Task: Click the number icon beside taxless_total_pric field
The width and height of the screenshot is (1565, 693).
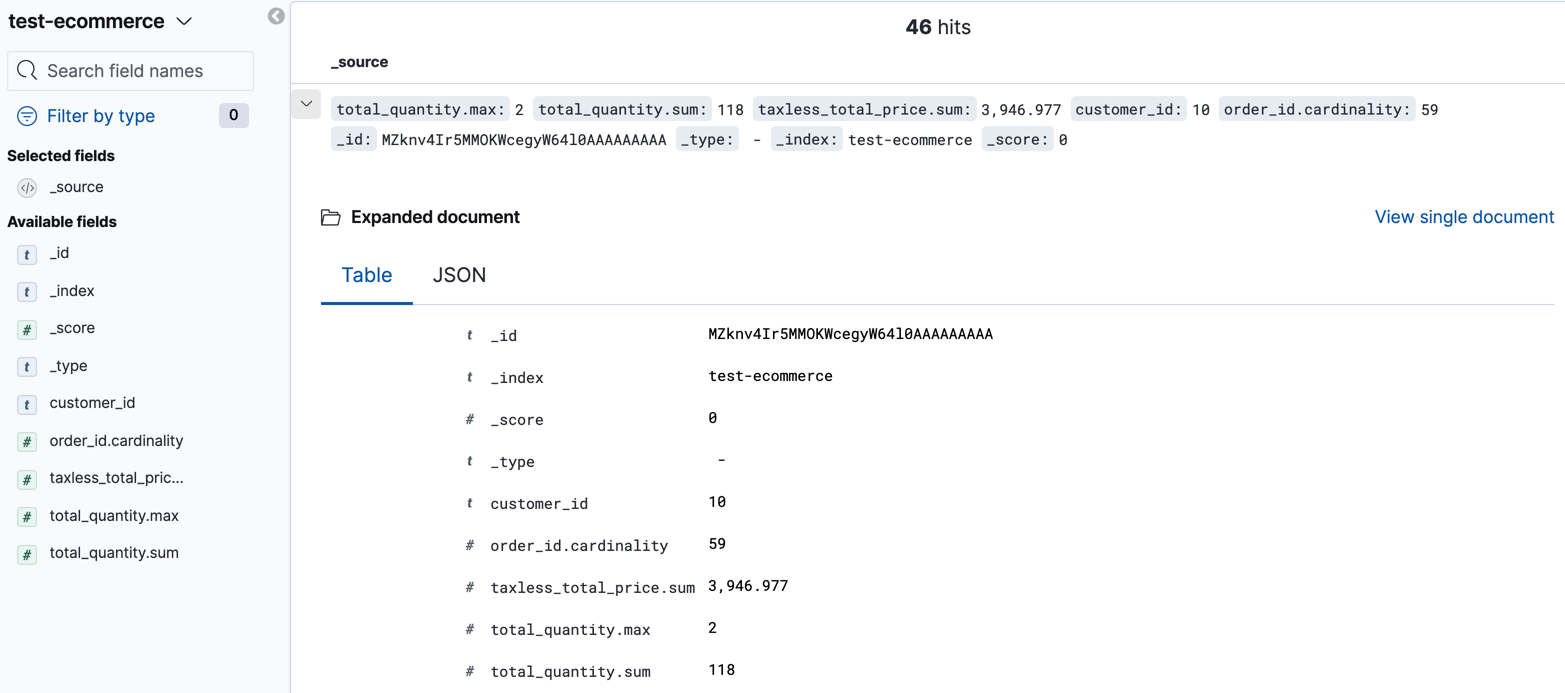Action: [x=26, y=477]
